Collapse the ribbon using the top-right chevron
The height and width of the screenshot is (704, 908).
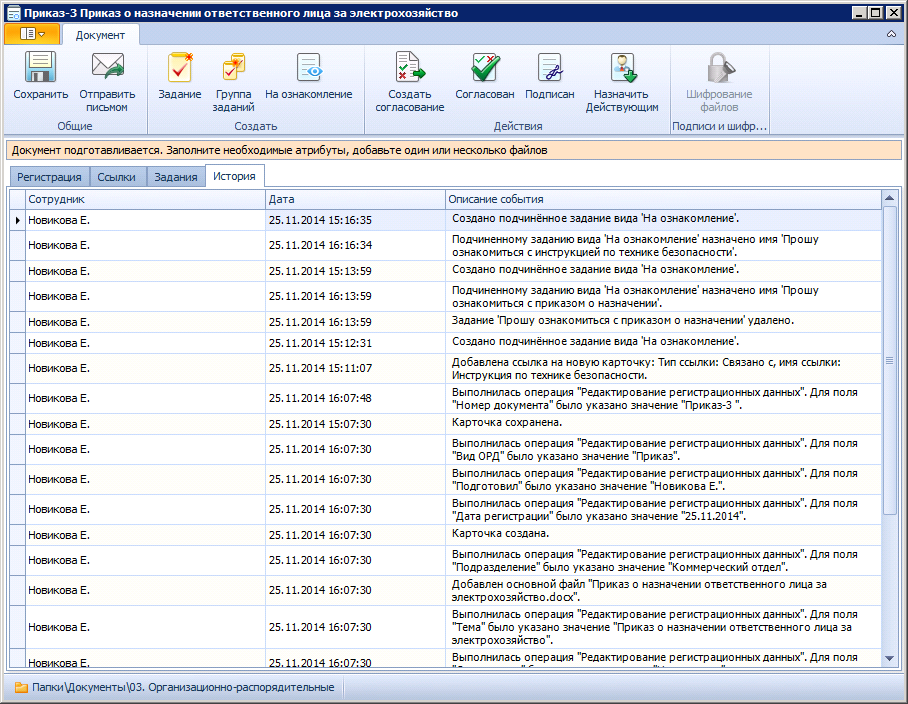[891, 35]
